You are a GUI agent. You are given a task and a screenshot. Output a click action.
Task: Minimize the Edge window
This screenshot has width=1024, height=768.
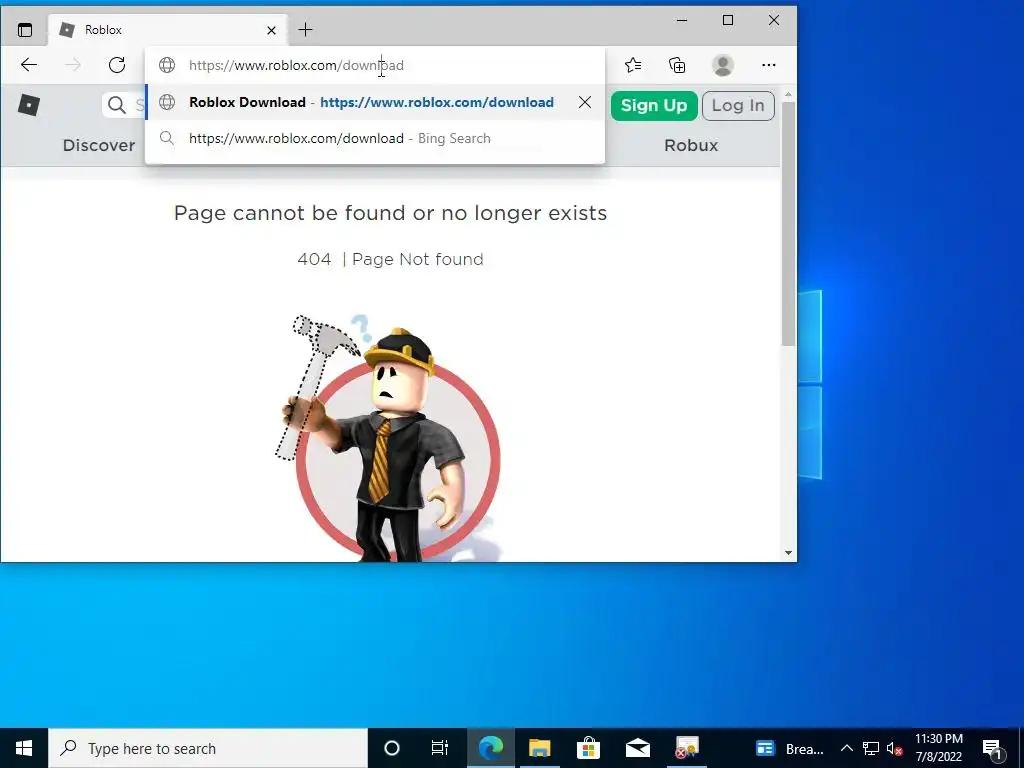(682, 20)
